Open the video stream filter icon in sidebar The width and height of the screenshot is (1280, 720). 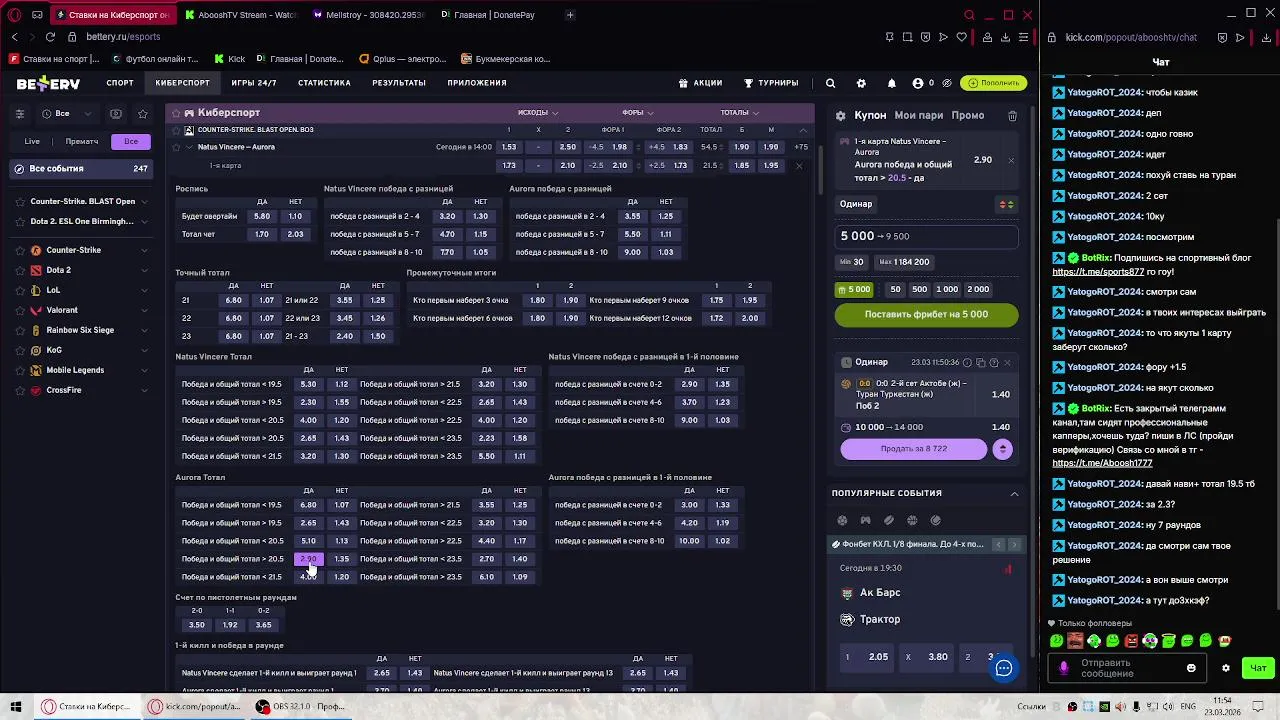[116, 114]
